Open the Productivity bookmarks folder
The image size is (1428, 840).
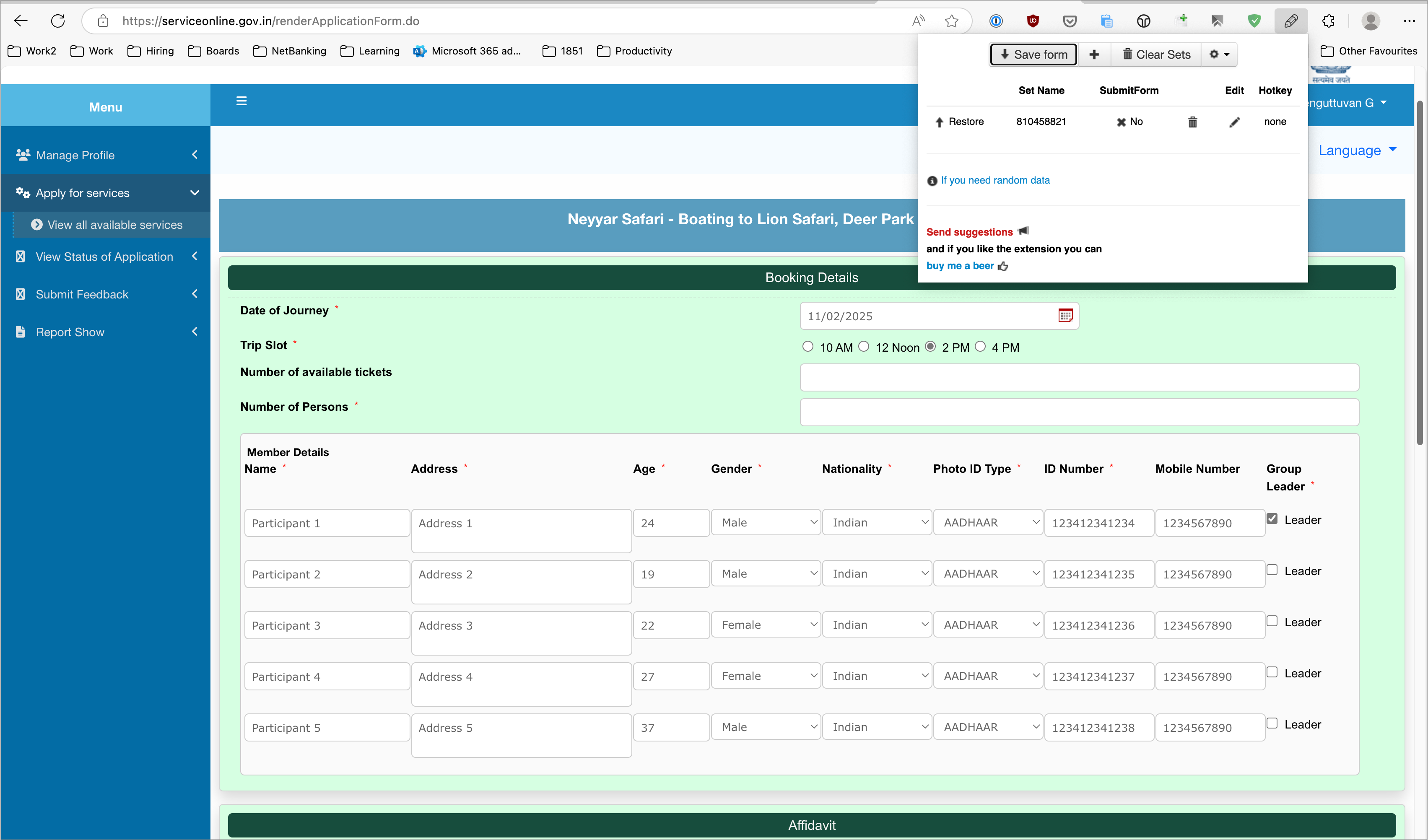[634, 50]
